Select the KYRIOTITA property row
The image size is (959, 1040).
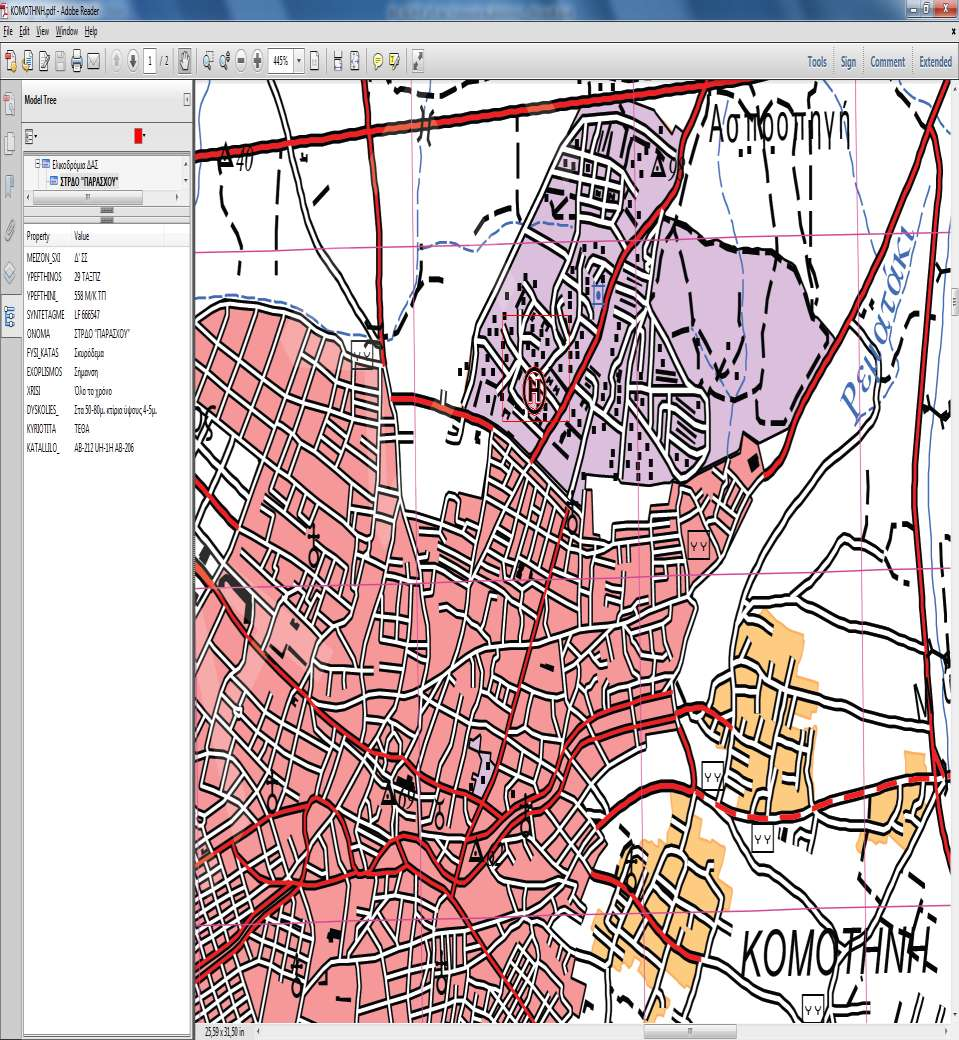(x=107, y=429)
